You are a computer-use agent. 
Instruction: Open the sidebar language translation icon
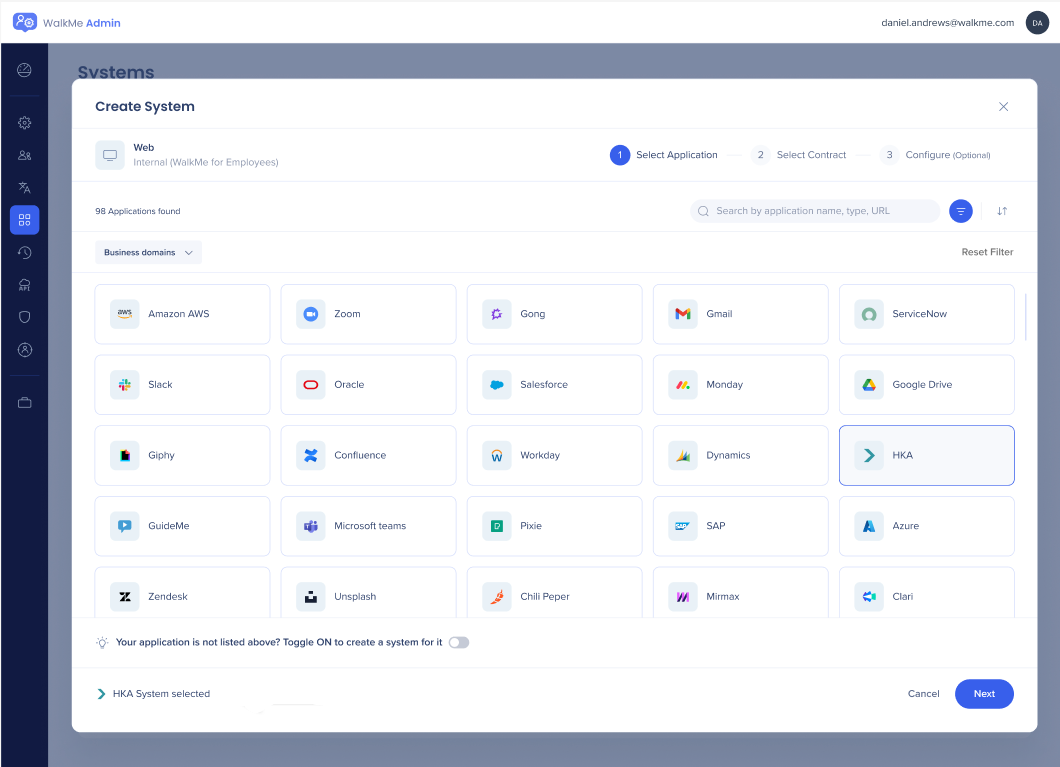click(x=25, y=187)
